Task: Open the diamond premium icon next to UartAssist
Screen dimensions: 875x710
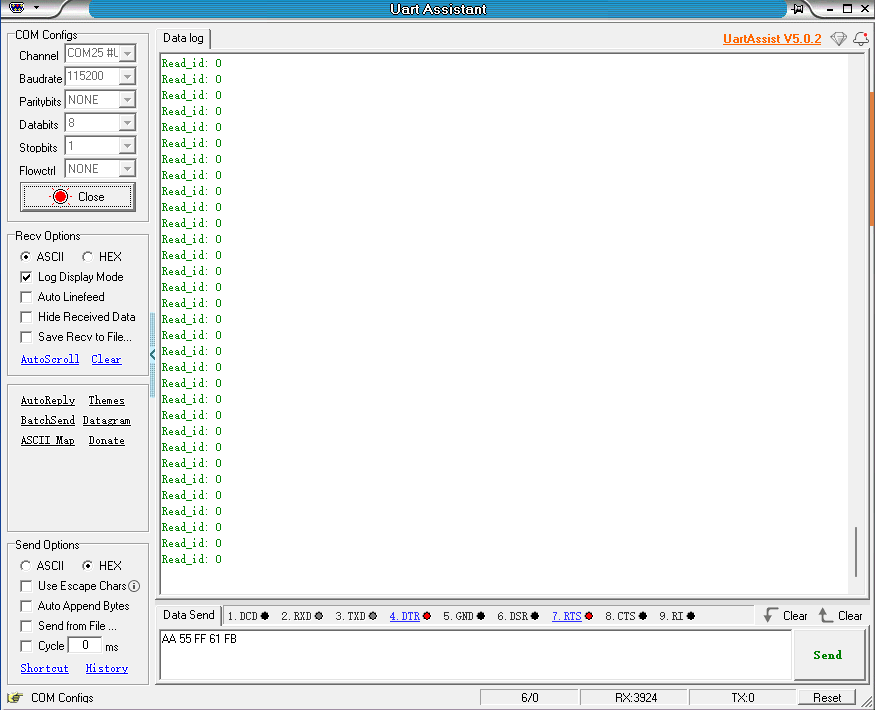Action: click(838, 38)
